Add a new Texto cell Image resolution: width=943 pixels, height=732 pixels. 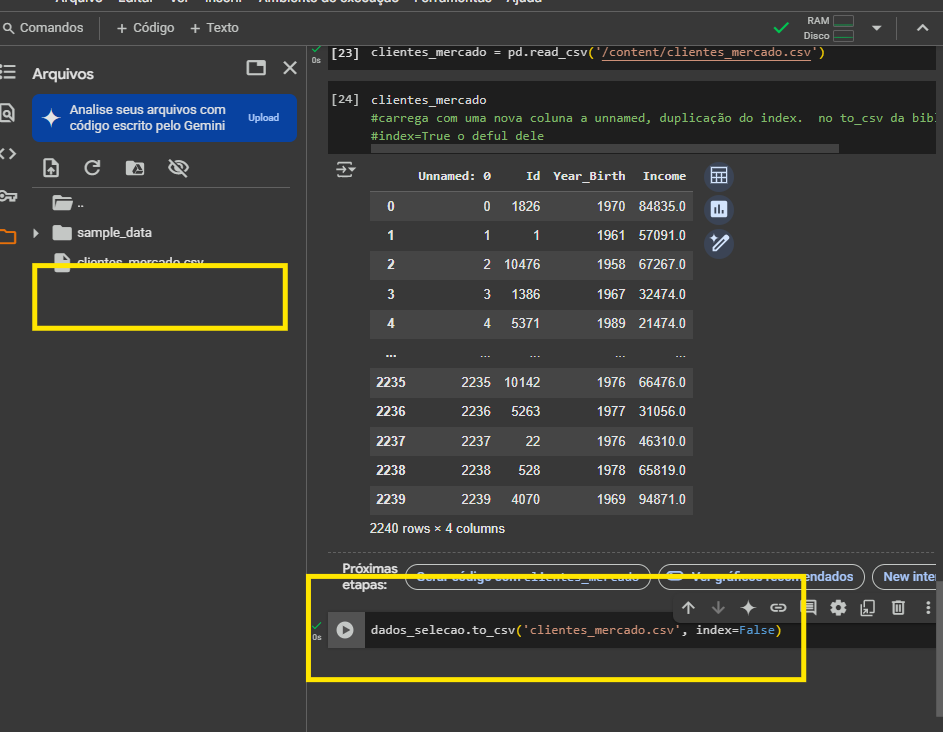click(214, 28)
